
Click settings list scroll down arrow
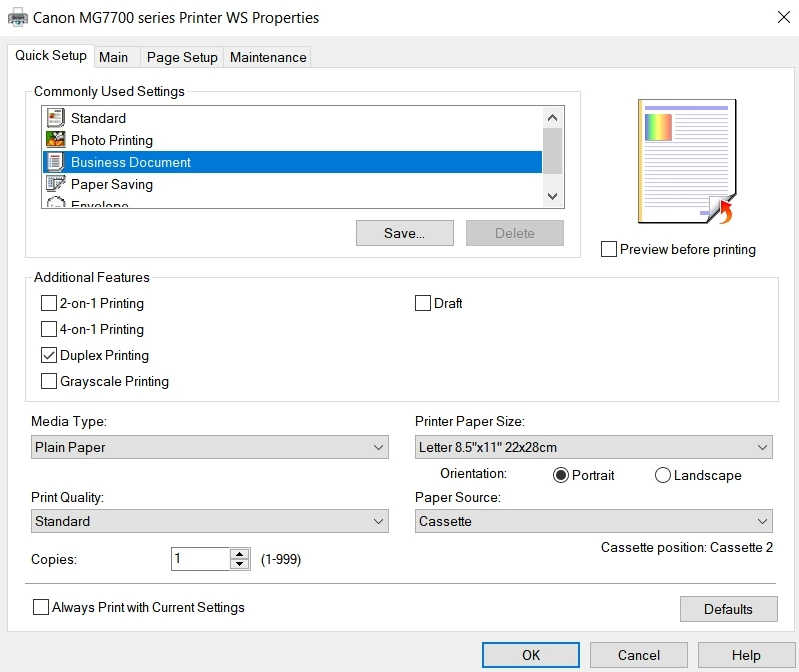(x=552, y=196)
